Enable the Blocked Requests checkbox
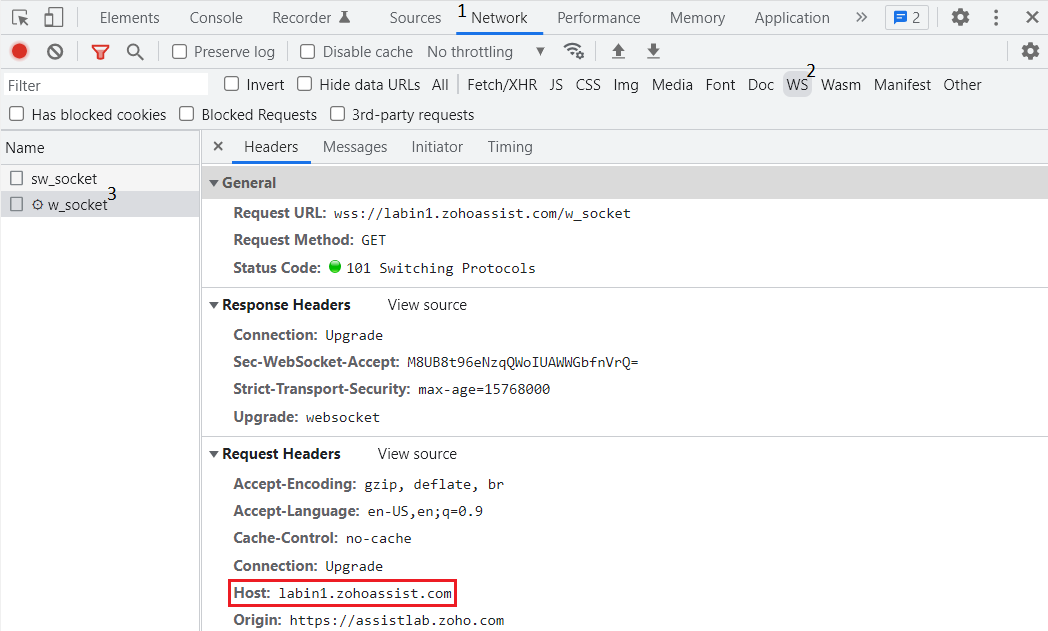 point(187,115)
